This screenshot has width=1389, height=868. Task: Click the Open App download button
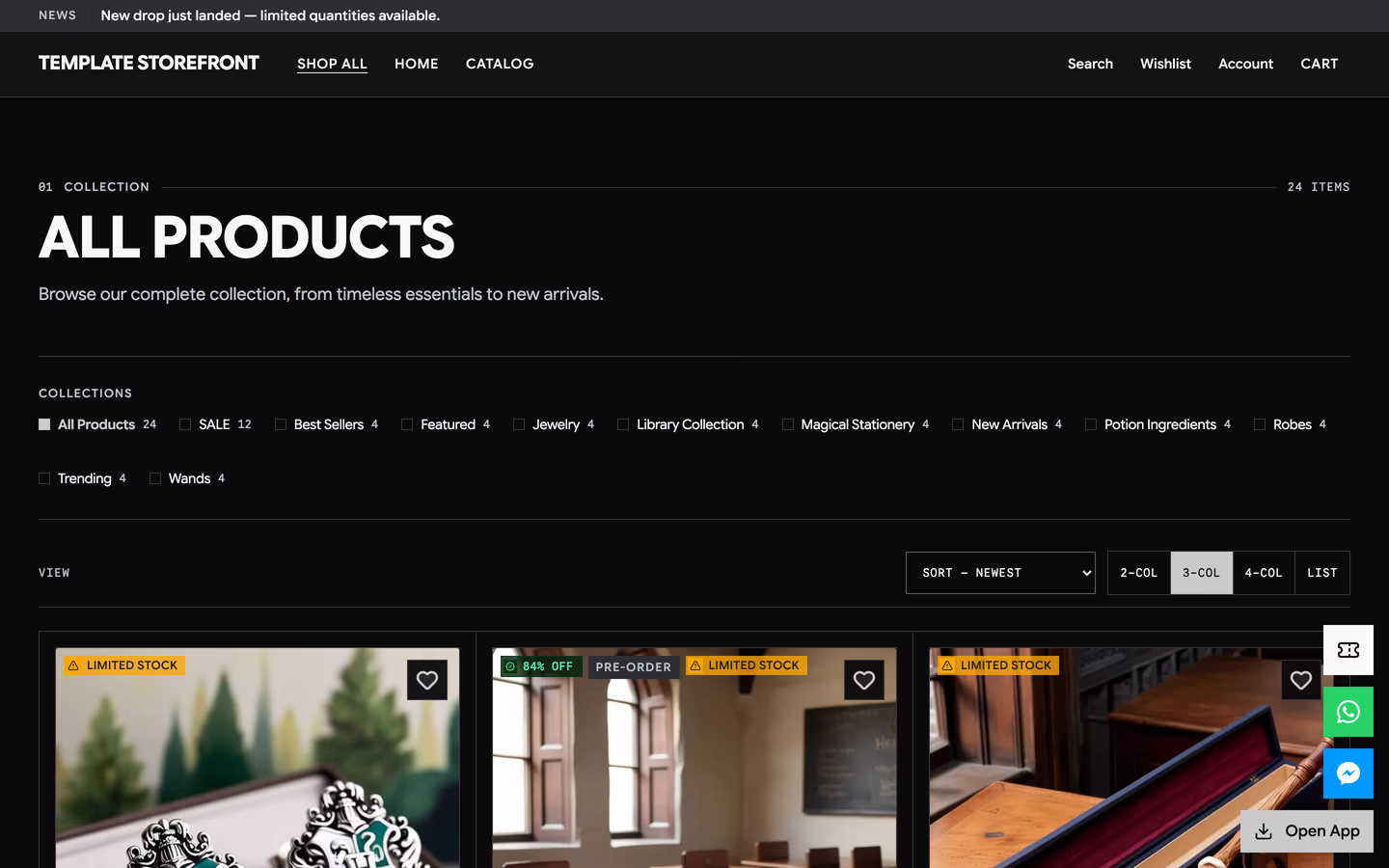point(1307,831)
